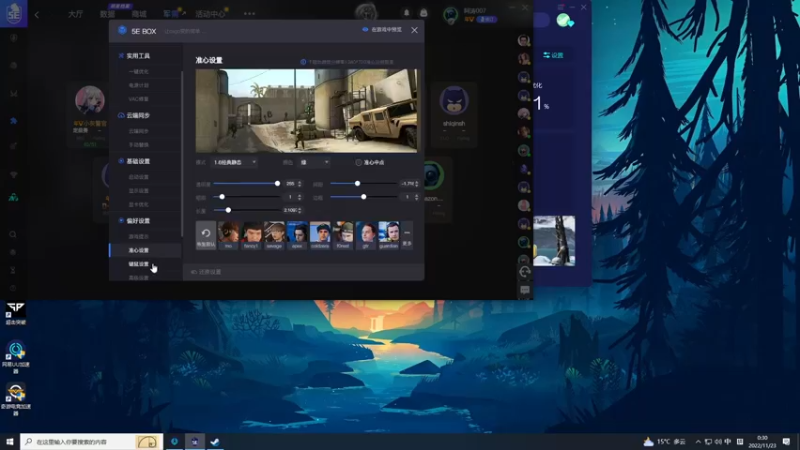Adjust the 间距 slider
Viewport: 800px width, 450px height.
pos(364,183)
